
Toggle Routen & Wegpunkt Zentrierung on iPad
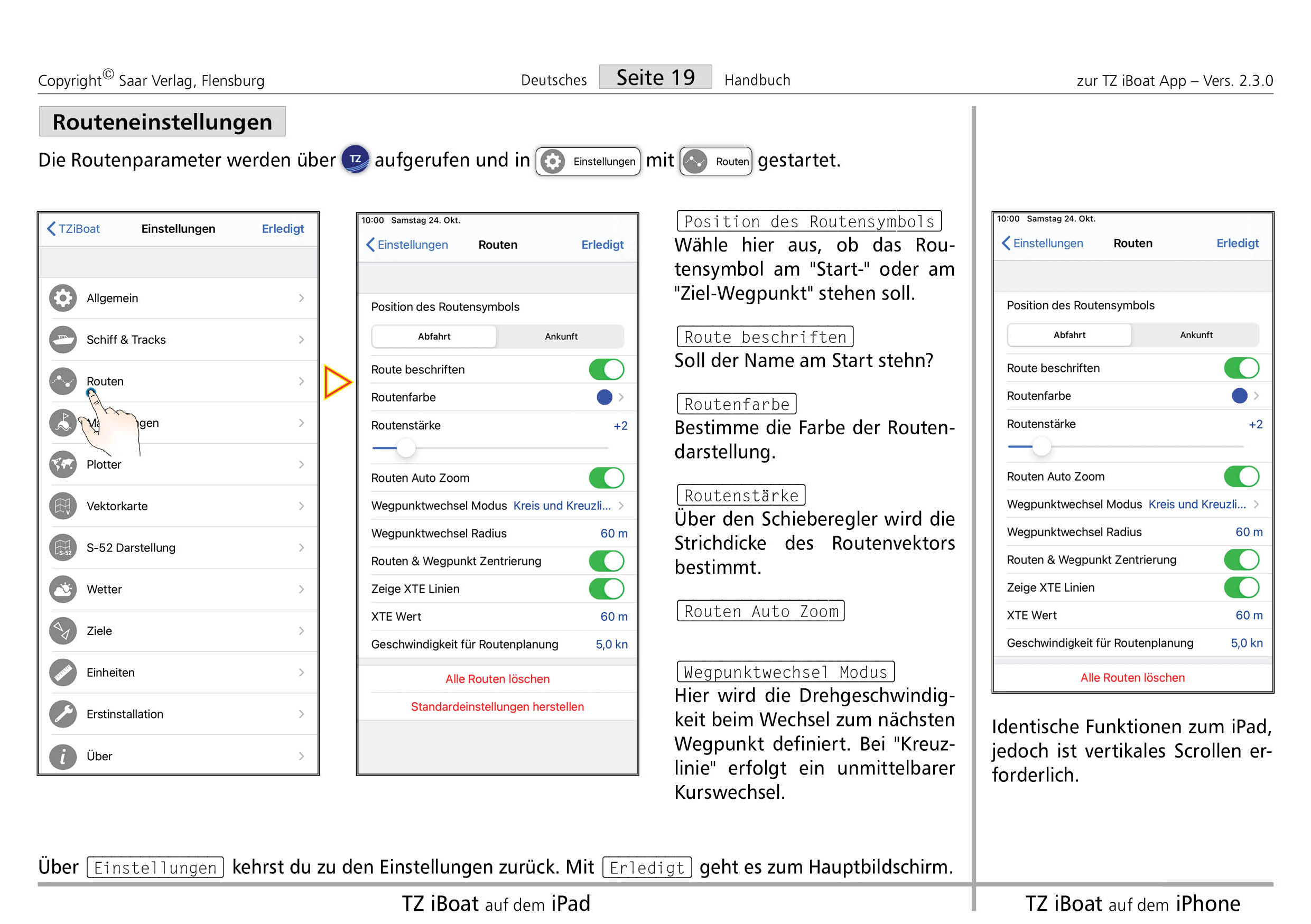click(x=607, y=561)
